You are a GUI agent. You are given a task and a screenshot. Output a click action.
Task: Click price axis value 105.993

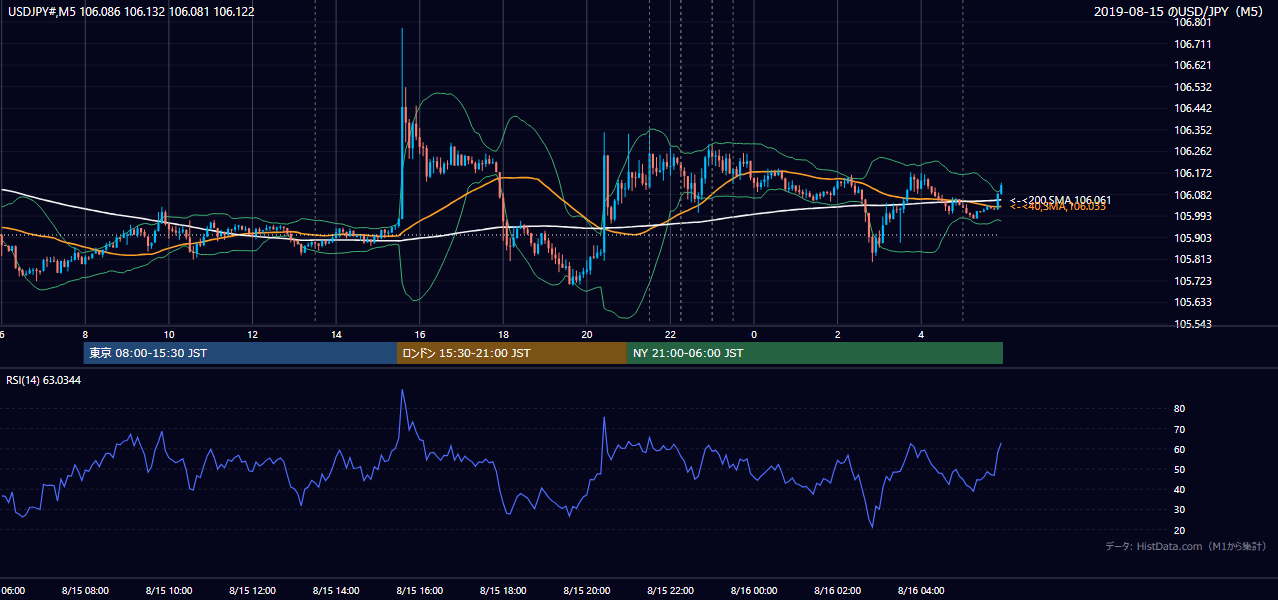click(1194, 216)
